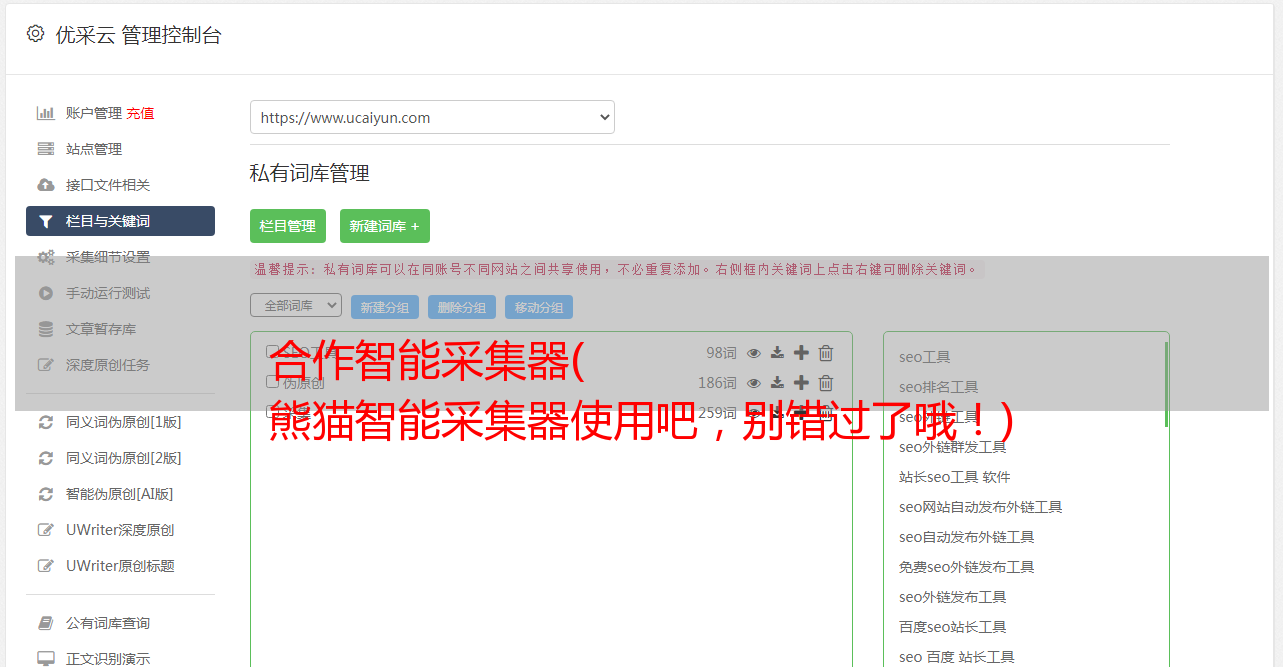Click the book icon of 公有词库查询
Viewport: 1283px width, 667px height.
point(45,623)
